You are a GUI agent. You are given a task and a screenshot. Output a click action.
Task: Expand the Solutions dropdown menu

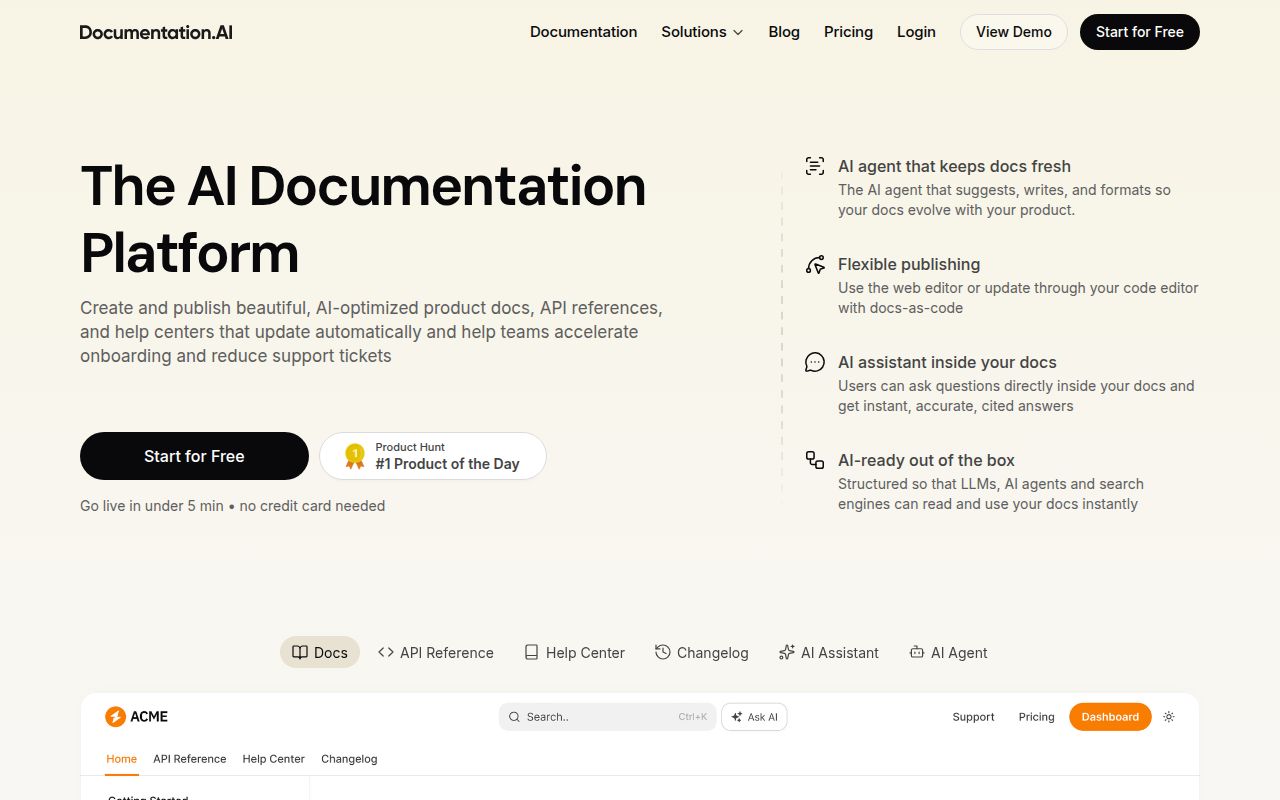click(x=702, y=32)
